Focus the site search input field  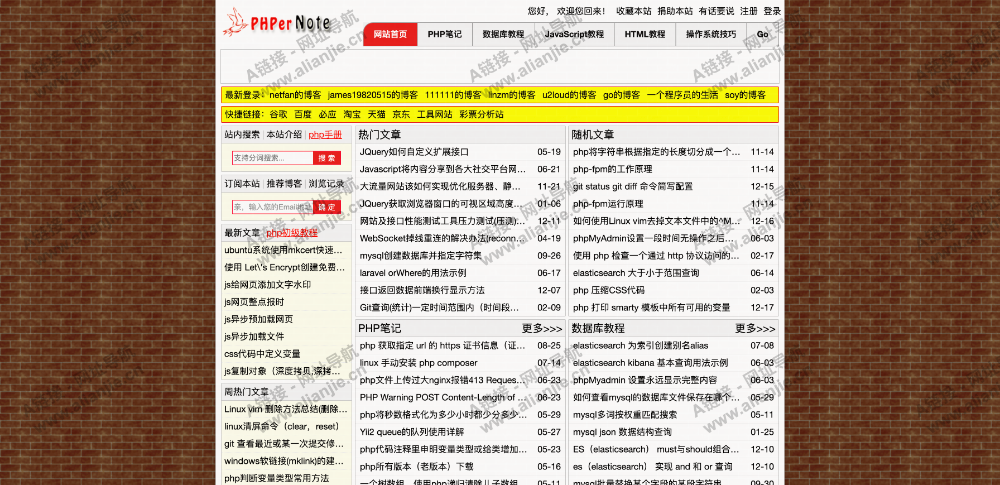pos(272,158)
